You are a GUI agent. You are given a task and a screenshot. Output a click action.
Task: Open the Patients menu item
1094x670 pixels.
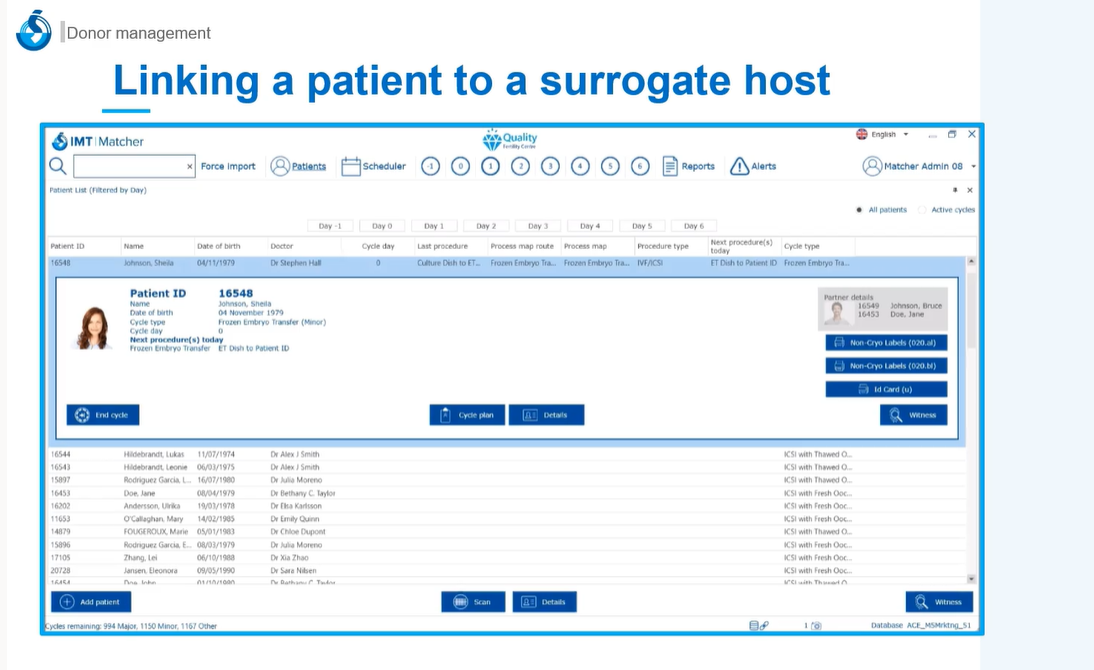[x=298, y=167]
